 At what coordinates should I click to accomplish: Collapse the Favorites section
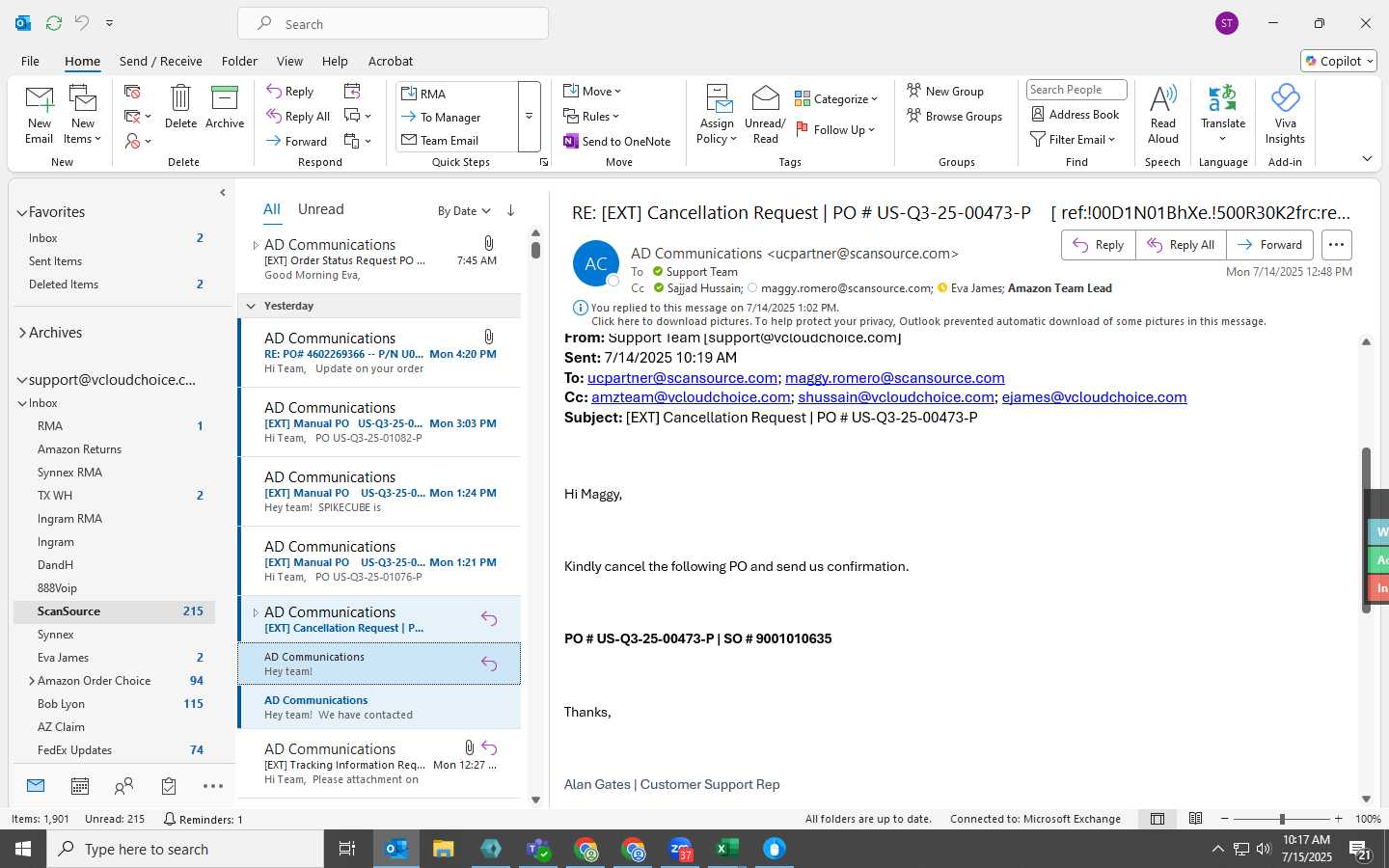coord(21,212)
